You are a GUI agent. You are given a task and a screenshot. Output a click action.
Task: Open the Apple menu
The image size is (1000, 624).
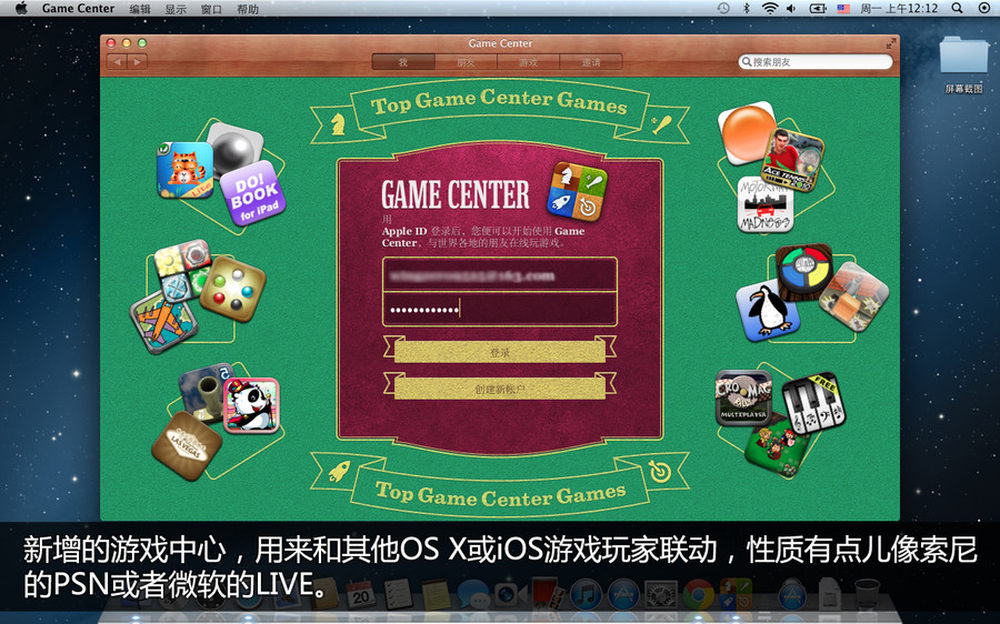pyautogui.click(x=21, y=8)
